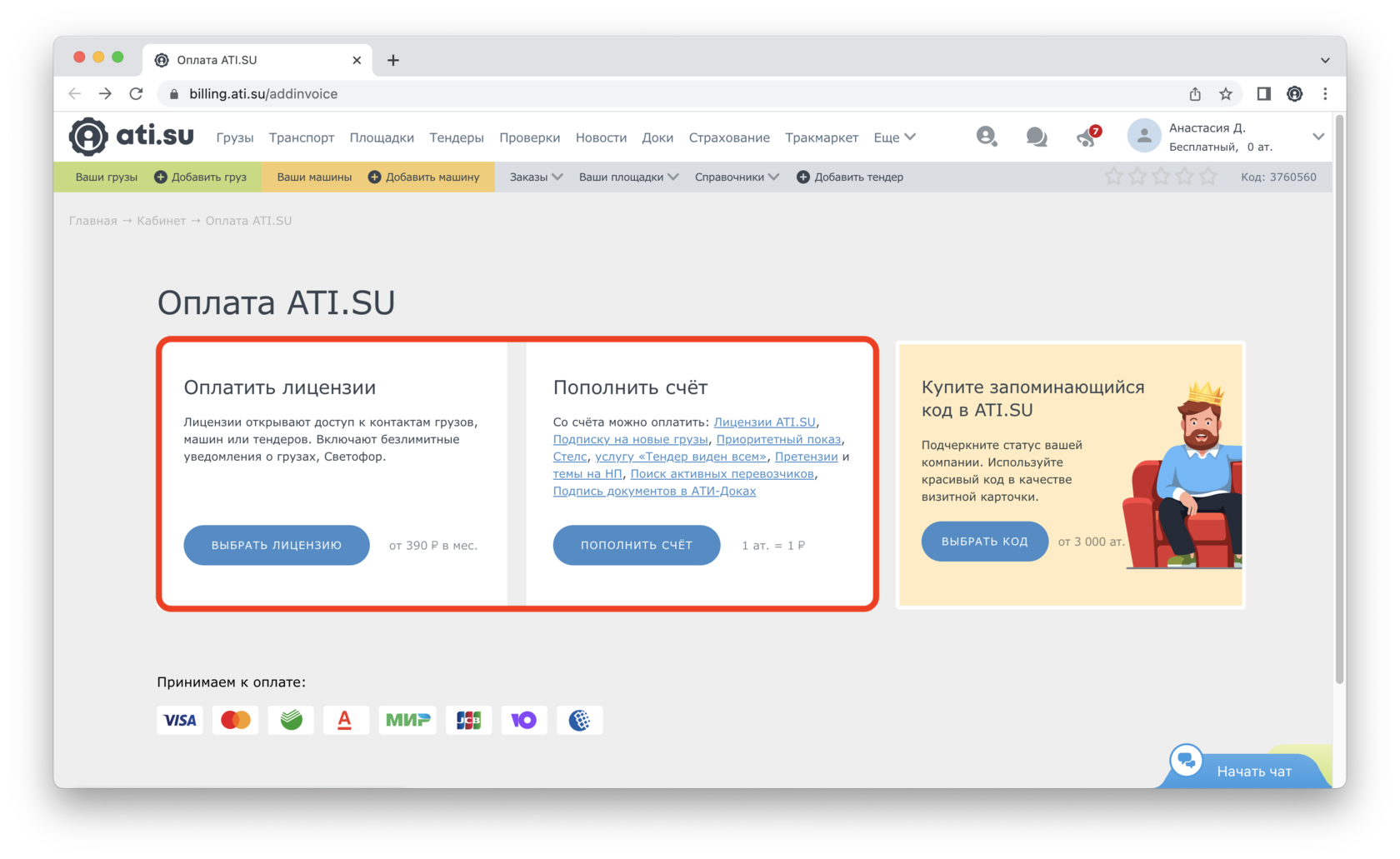Follow the Приоритетный показ link
This screenshot has height=859, width=1400.
tap(778, 439)
